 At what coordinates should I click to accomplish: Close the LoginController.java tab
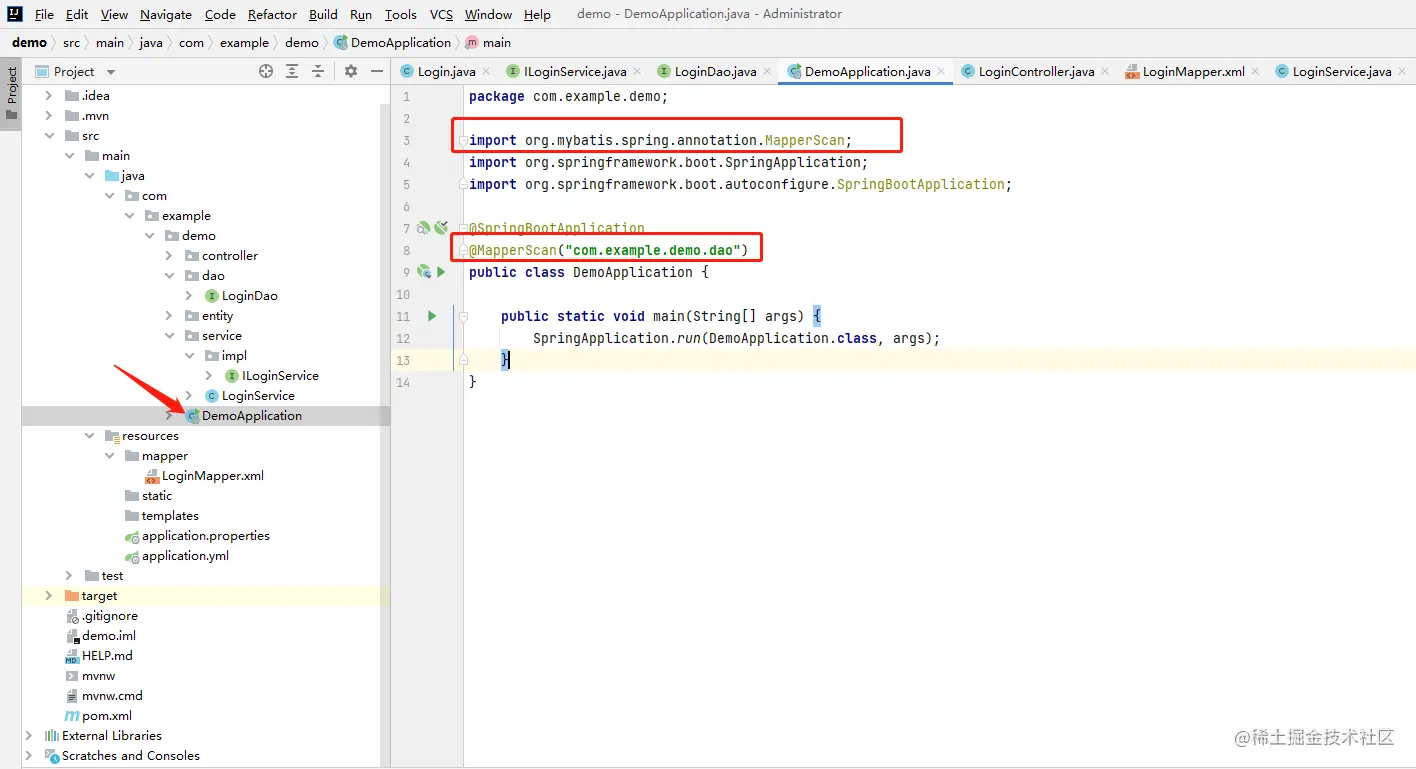click(x=1105, y=71)
